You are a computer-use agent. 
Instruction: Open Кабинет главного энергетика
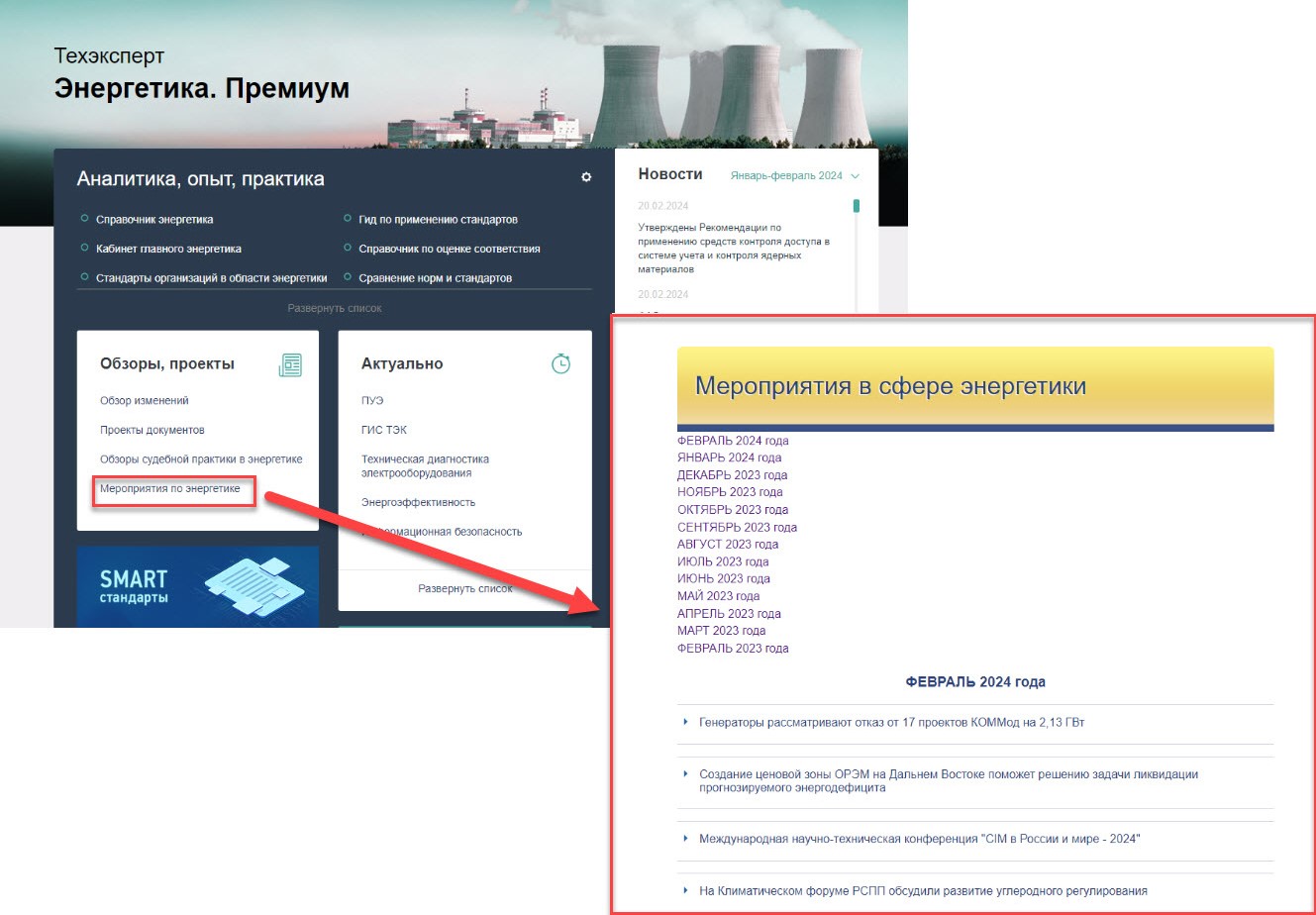(168, 249)
